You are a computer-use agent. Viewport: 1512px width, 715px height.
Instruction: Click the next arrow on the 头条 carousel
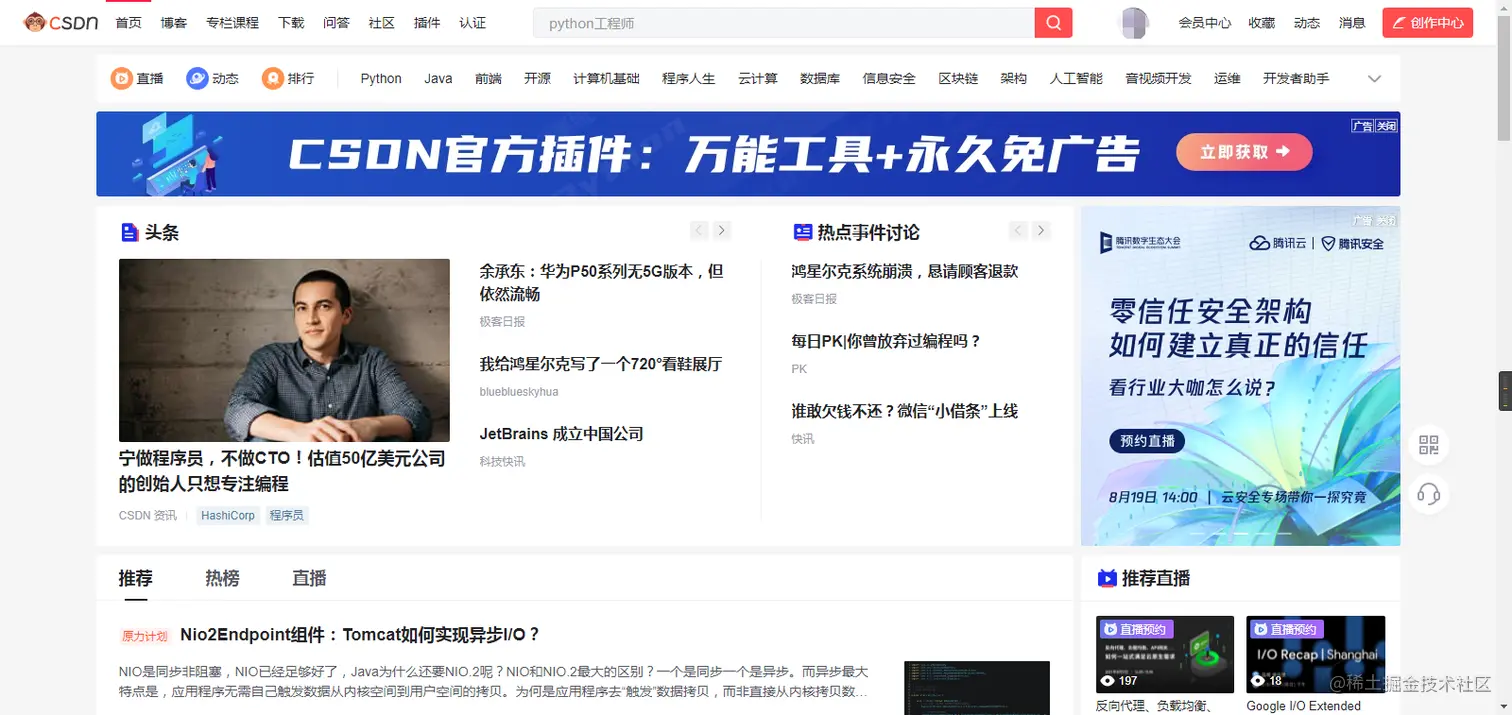[x=722, y=231]
